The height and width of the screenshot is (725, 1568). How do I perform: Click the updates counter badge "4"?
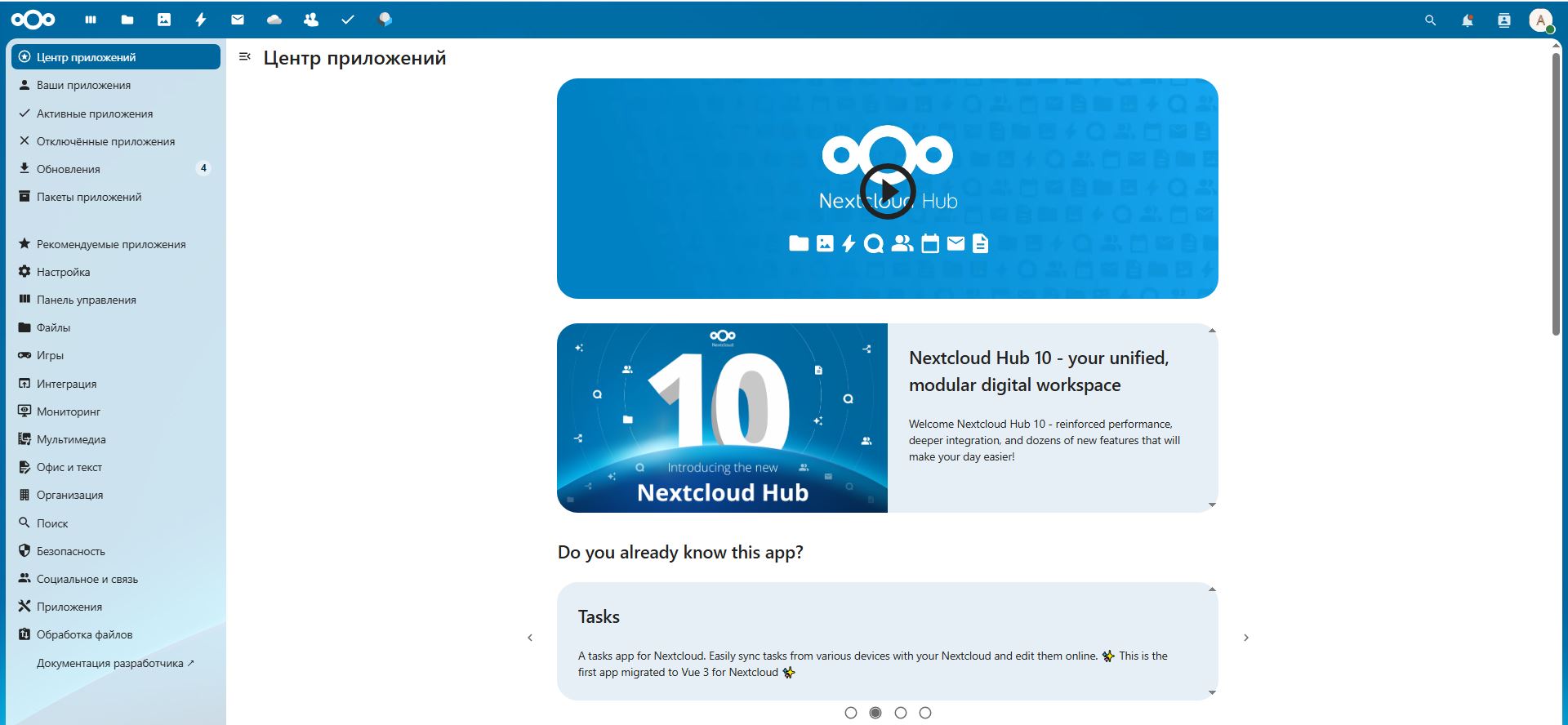point(203,168)
